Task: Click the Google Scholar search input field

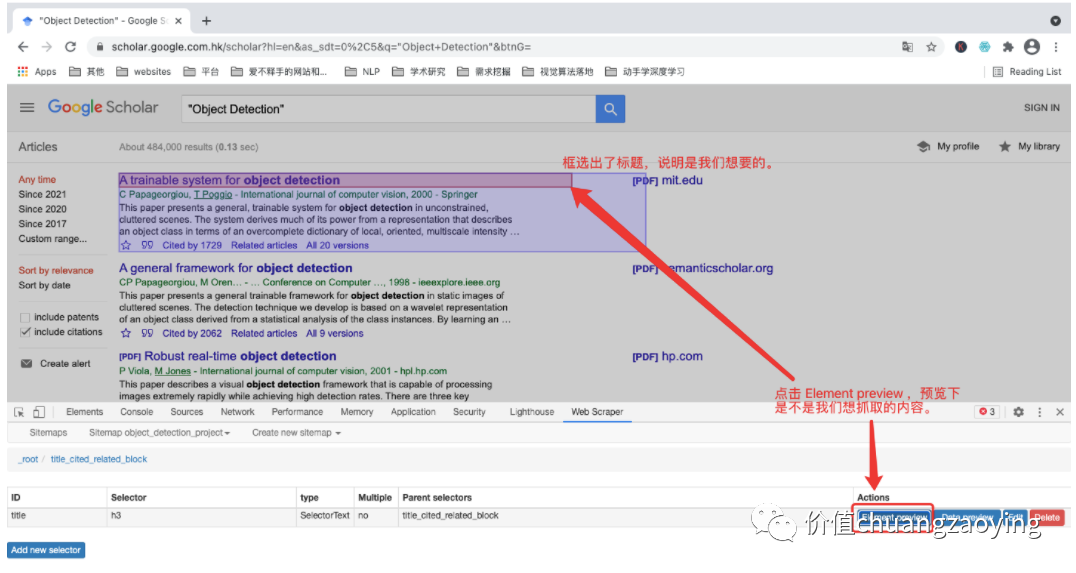Action: (388, 108)
